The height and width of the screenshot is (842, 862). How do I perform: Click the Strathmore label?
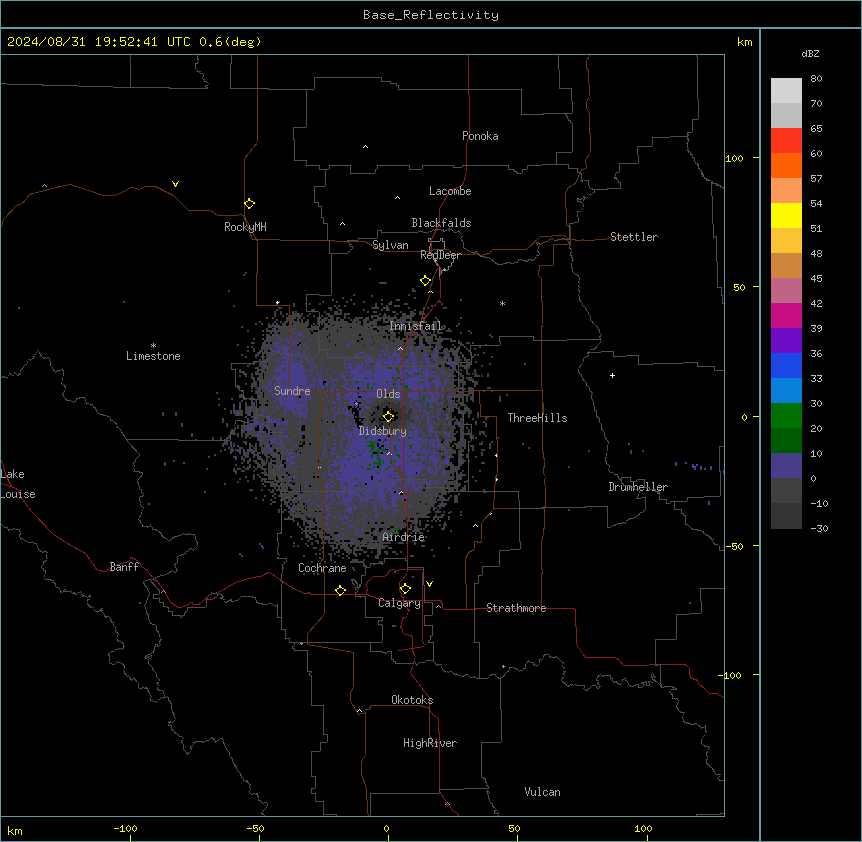pyautogui.click(x=516, y=608)
